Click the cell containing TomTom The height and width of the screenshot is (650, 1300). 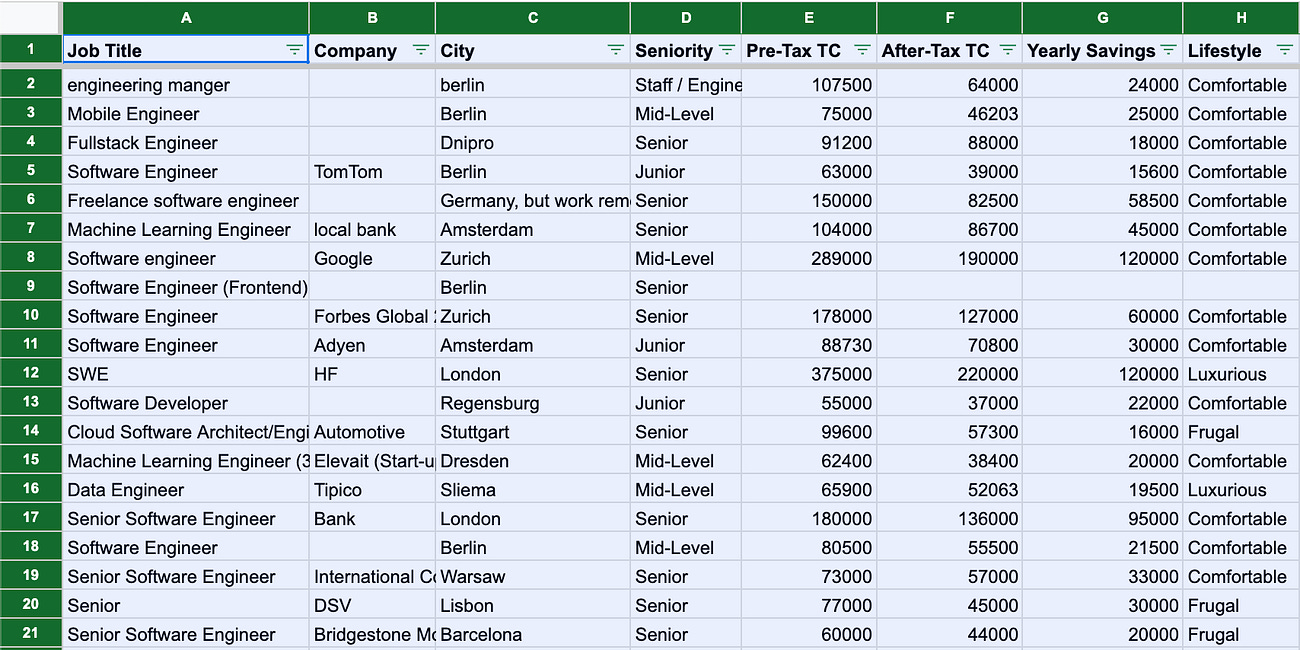point(372,171)
